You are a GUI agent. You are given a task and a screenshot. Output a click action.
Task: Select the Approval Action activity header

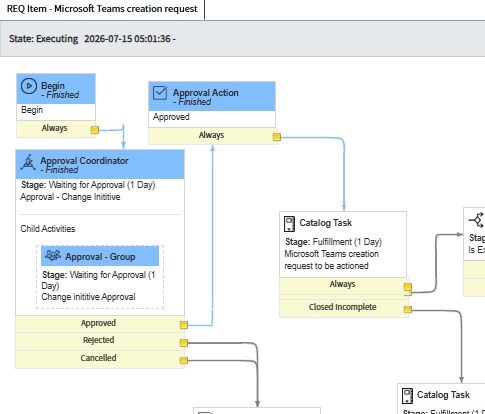(x=212, y=96)
